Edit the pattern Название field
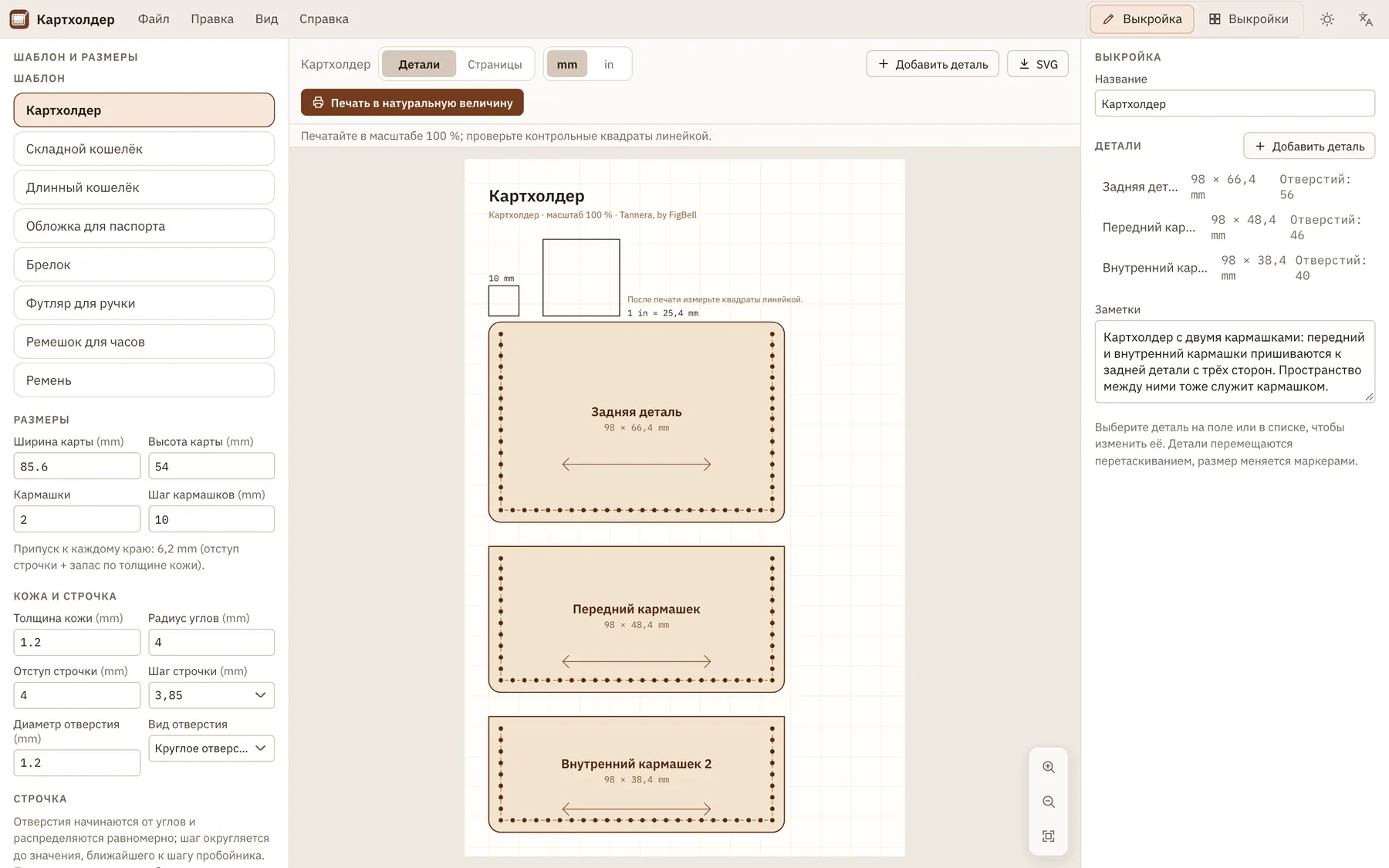This screenshot has height=868, width=1389. [x=1235, y=103]
